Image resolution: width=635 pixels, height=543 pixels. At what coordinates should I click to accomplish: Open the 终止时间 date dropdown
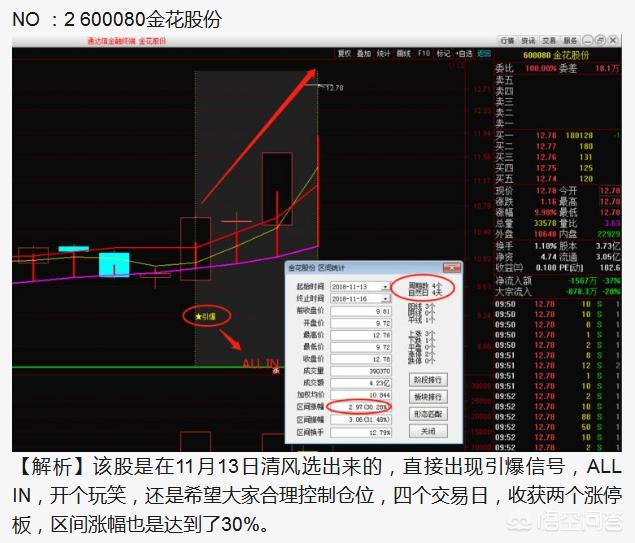[x=386, y=299]
